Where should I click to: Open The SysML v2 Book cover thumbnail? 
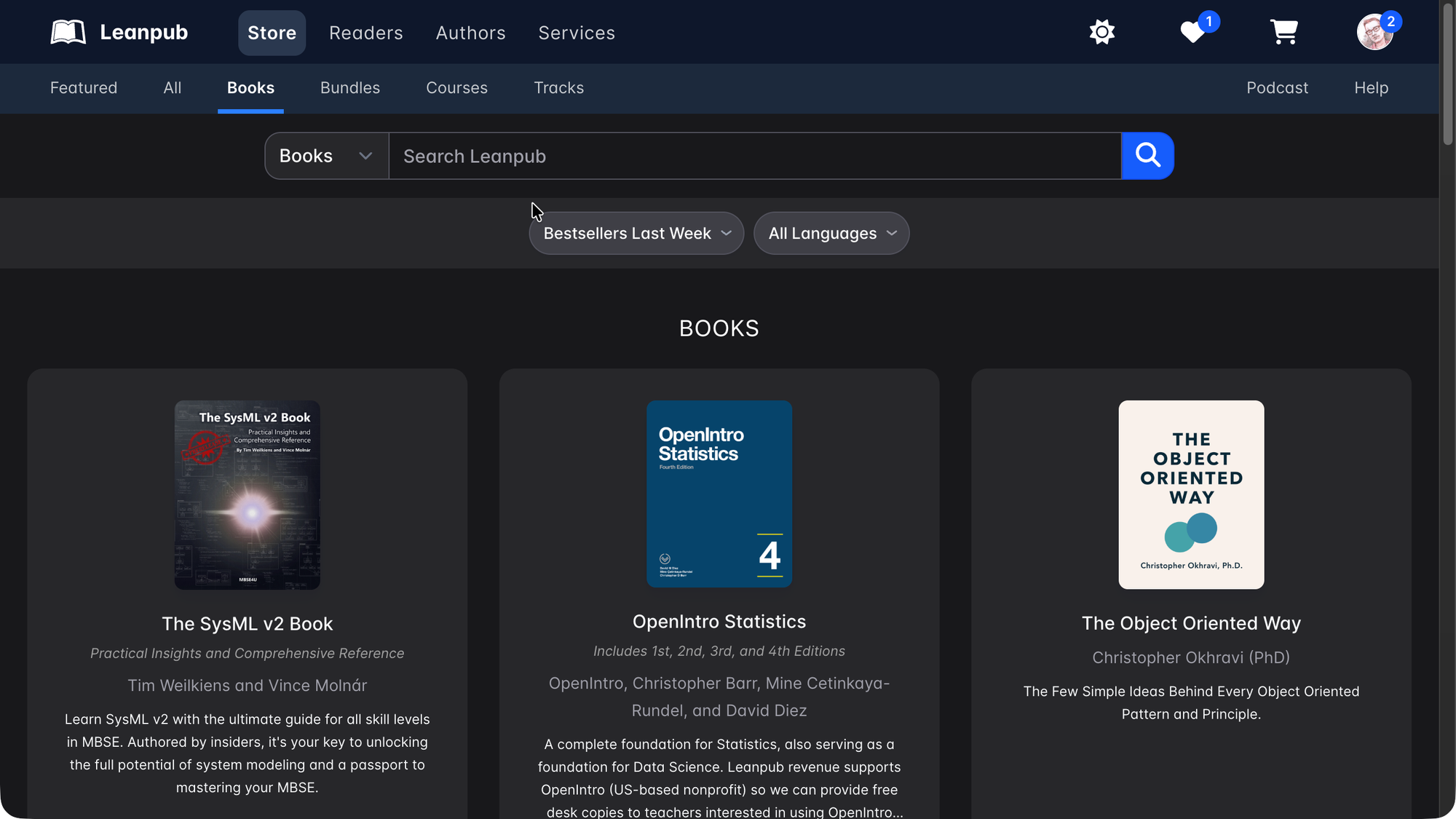pos(247,494)
